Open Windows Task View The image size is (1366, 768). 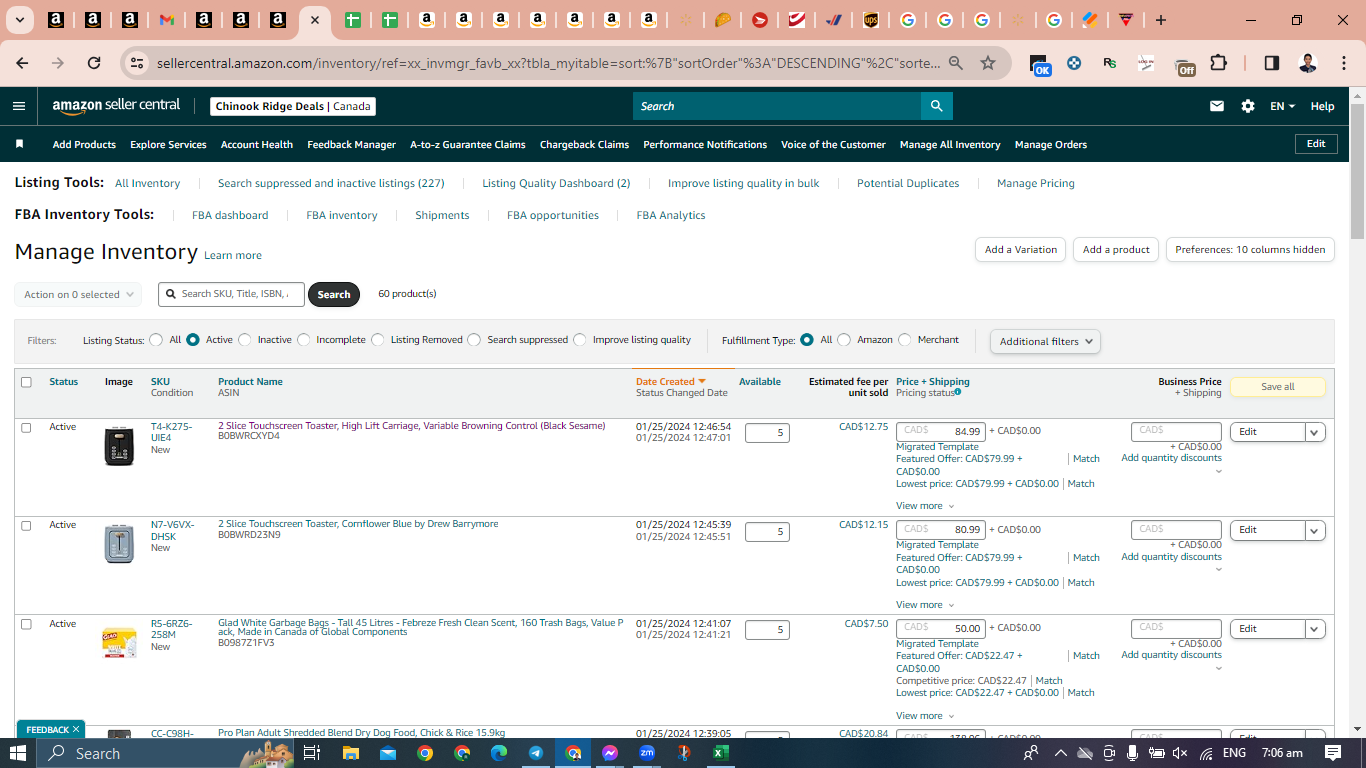311,753
